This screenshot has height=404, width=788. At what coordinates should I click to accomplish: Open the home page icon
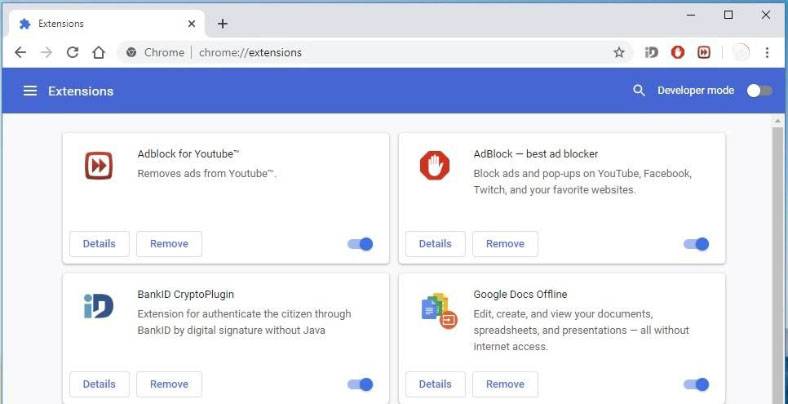99,52
